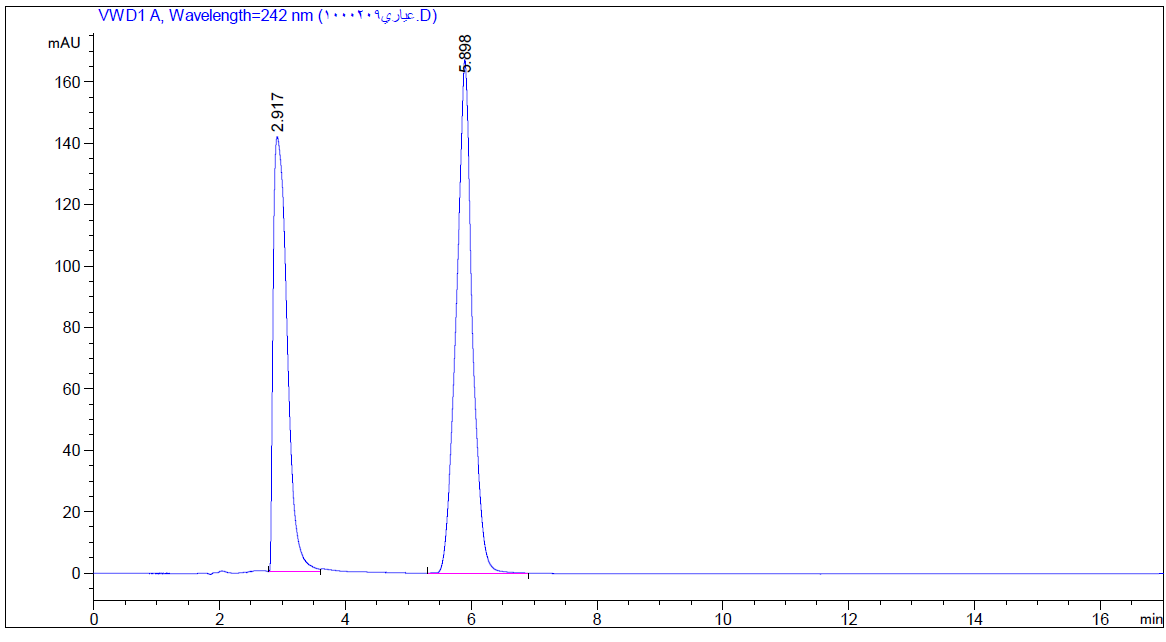The image size is (1166, 642).
Task: Click the 0 value on y-axis
Action: [x=74, y=573]
